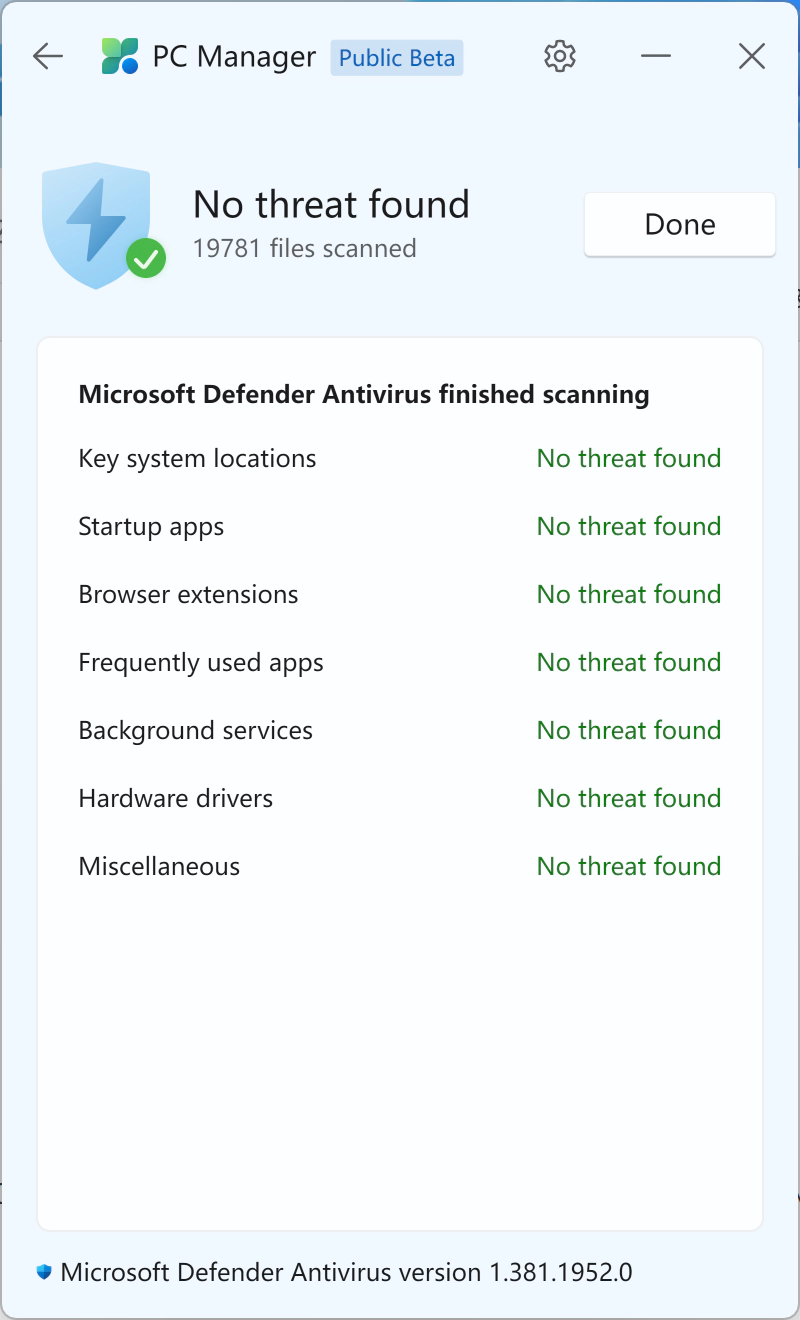Click the Startup apps row label
Image resolution: width=800 pixels, height=1320 pixels.
(151, 527)
